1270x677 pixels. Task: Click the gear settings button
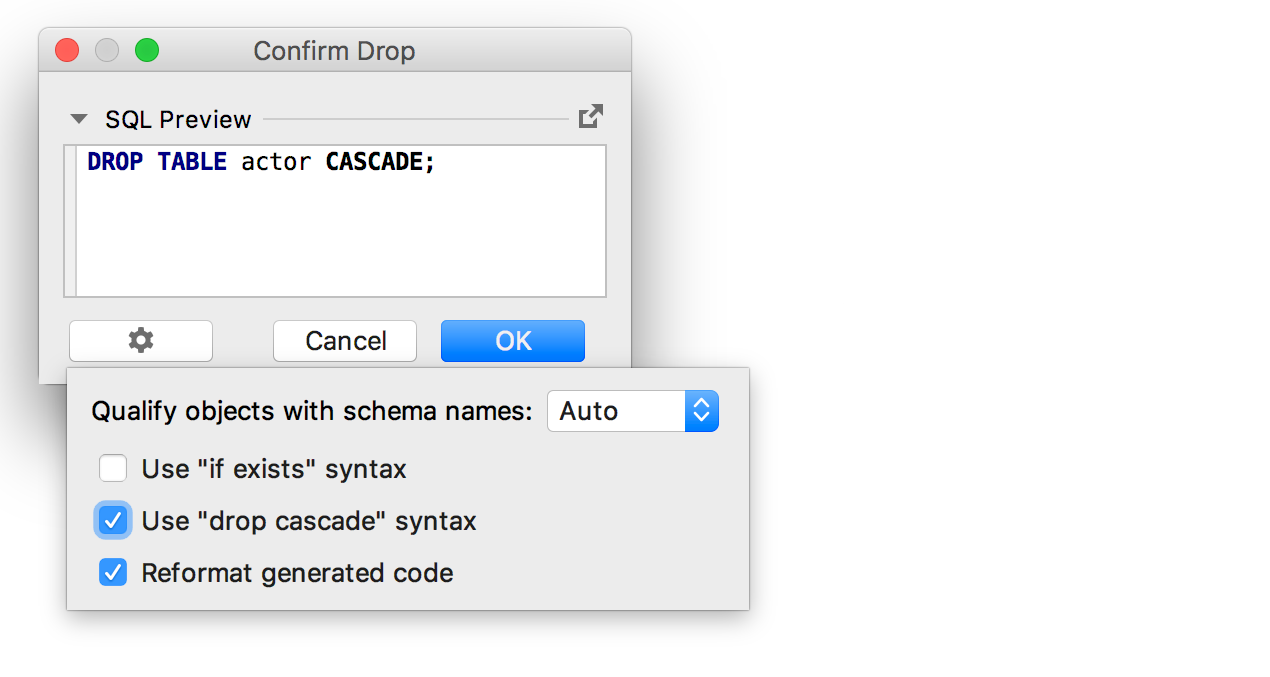pos(141,341)
